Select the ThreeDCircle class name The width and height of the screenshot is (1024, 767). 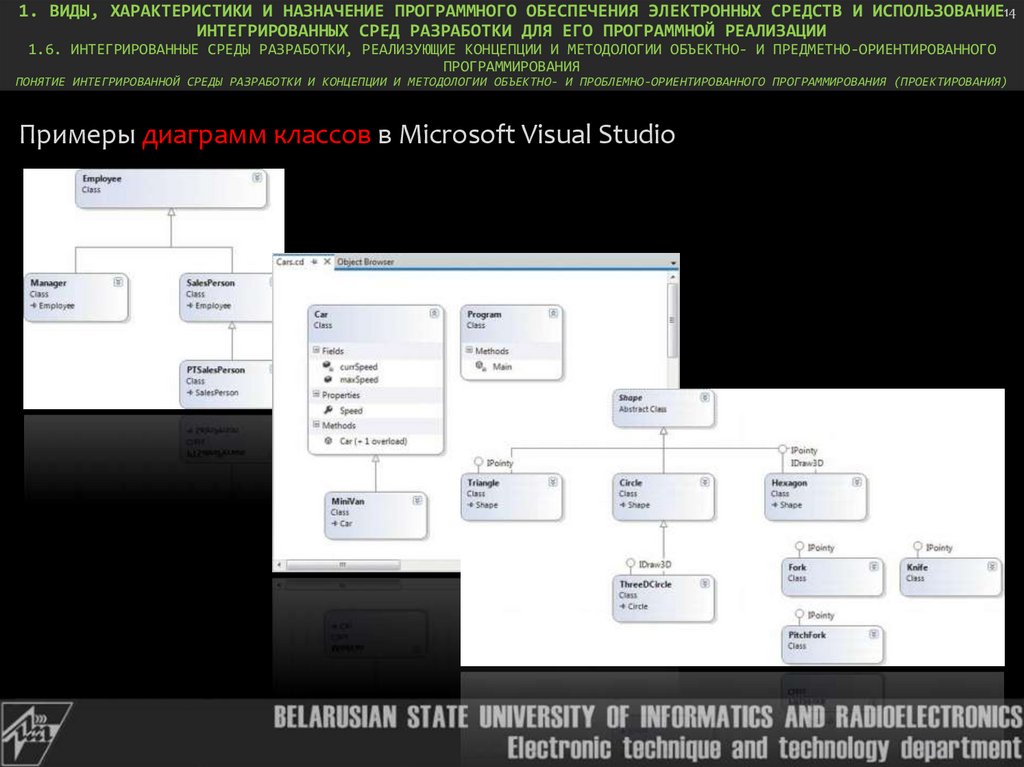click(645, 584)
